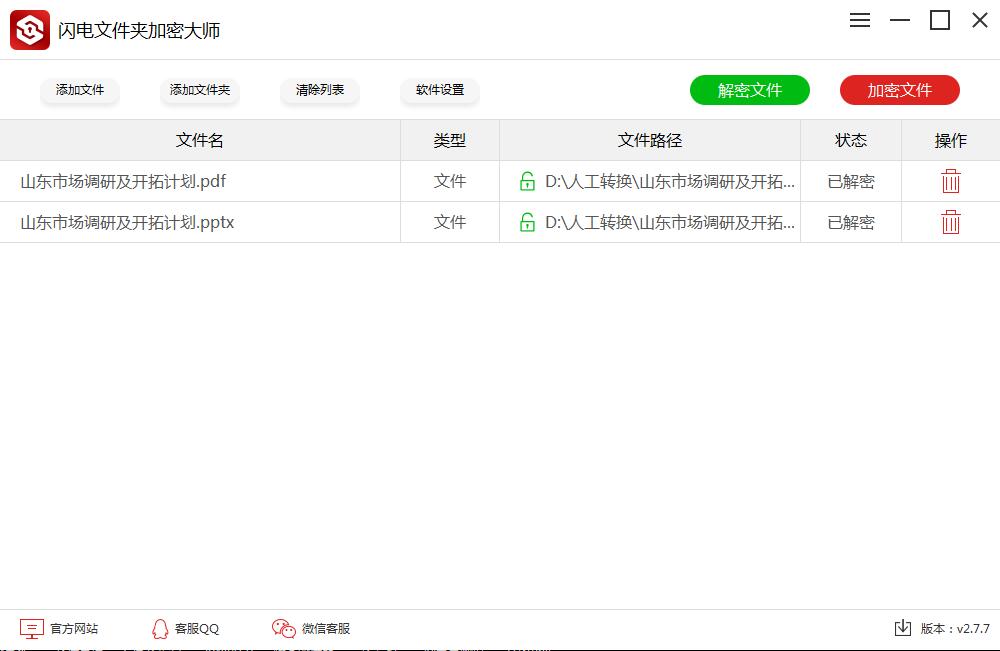Screen dimensions: 1000x651
Task: Delete 山东市场调研及开拓计划.pdf with trash icon
Action: [950, 181]
